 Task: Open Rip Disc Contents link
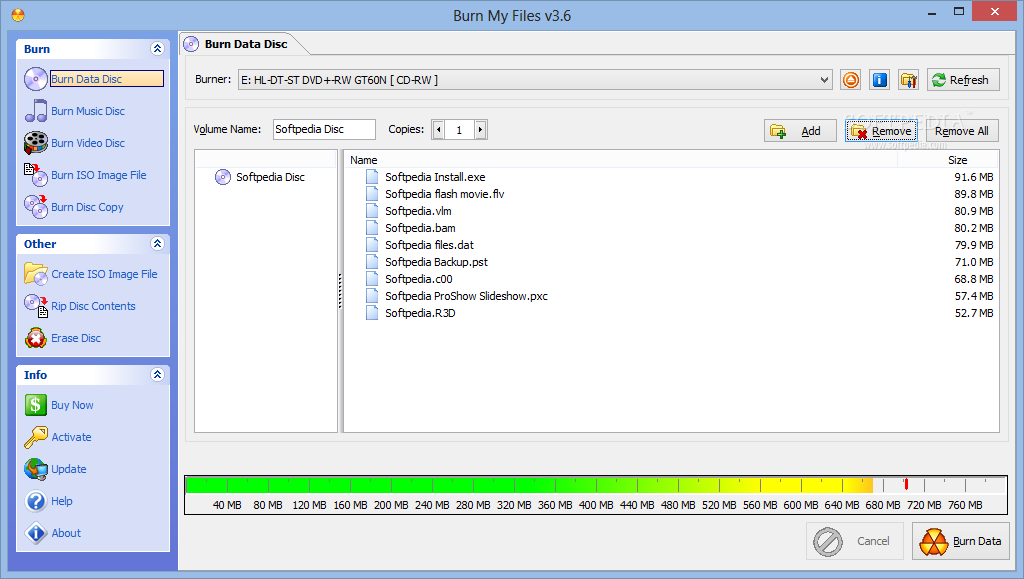(93, 306)
